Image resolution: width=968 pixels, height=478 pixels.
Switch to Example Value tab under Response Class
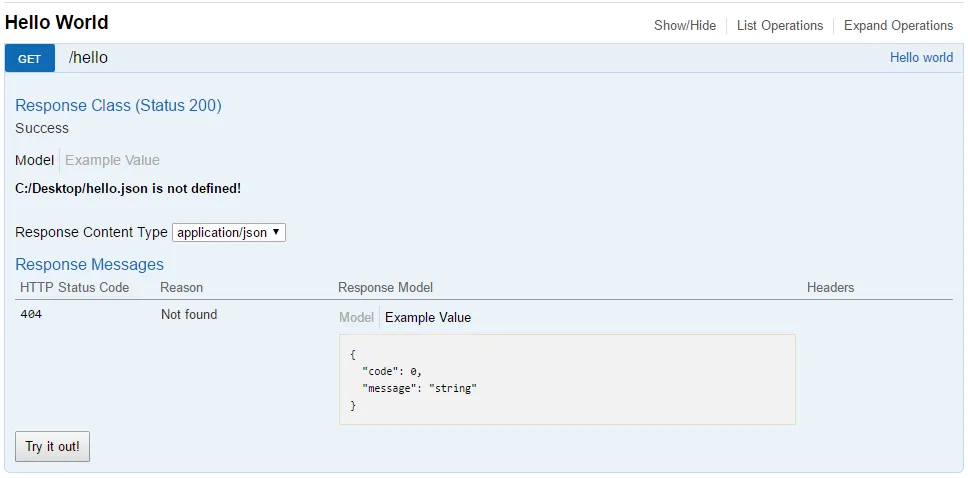pos(112,160)
